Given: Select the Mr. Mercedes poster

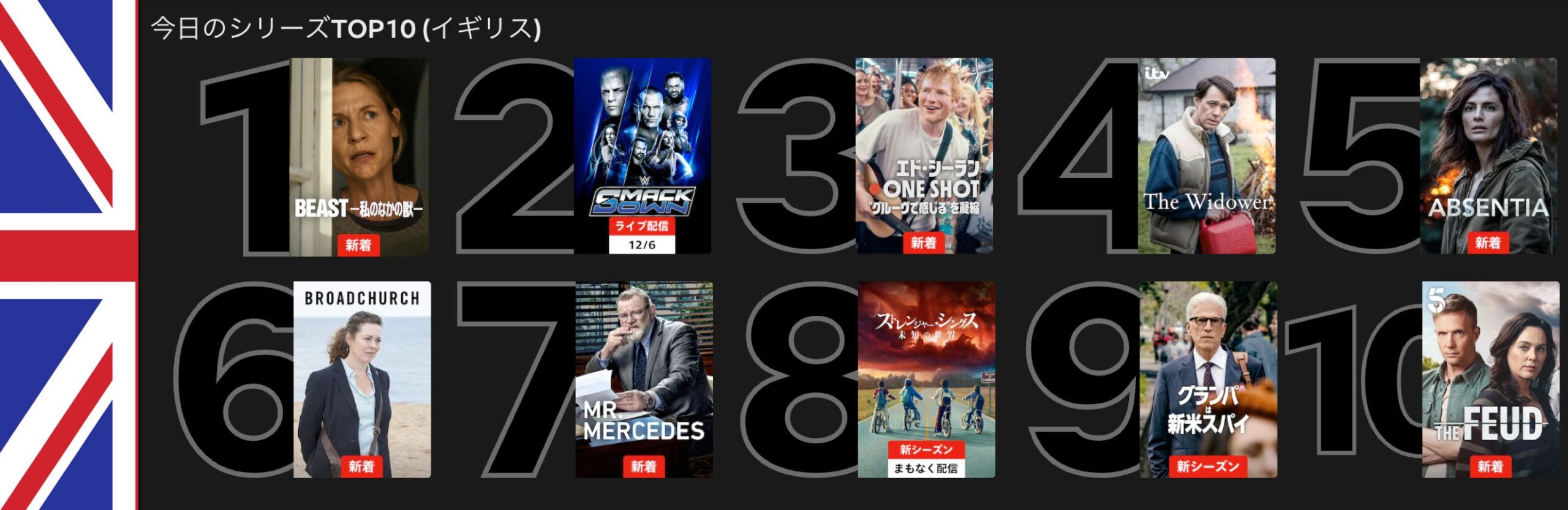Looking at the screenshot, I should [x=644, y=380].
